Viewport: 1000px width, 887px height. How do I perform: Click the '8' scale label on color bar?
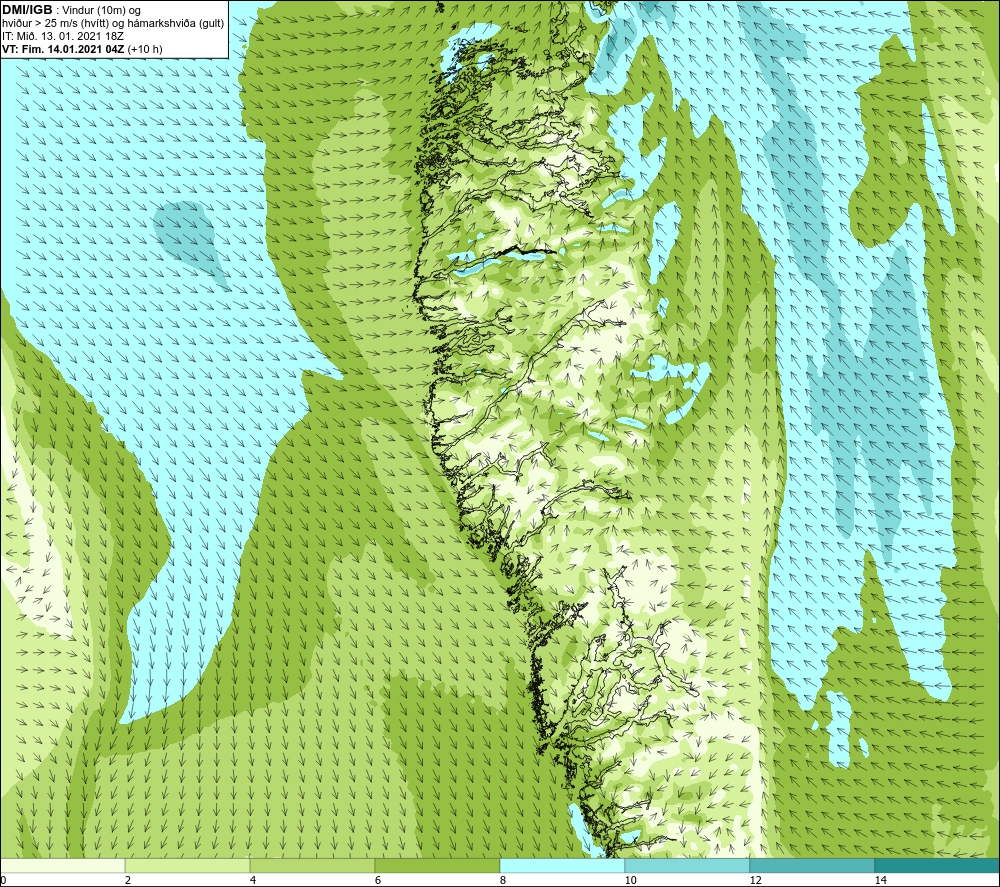[x=503, y=880]
